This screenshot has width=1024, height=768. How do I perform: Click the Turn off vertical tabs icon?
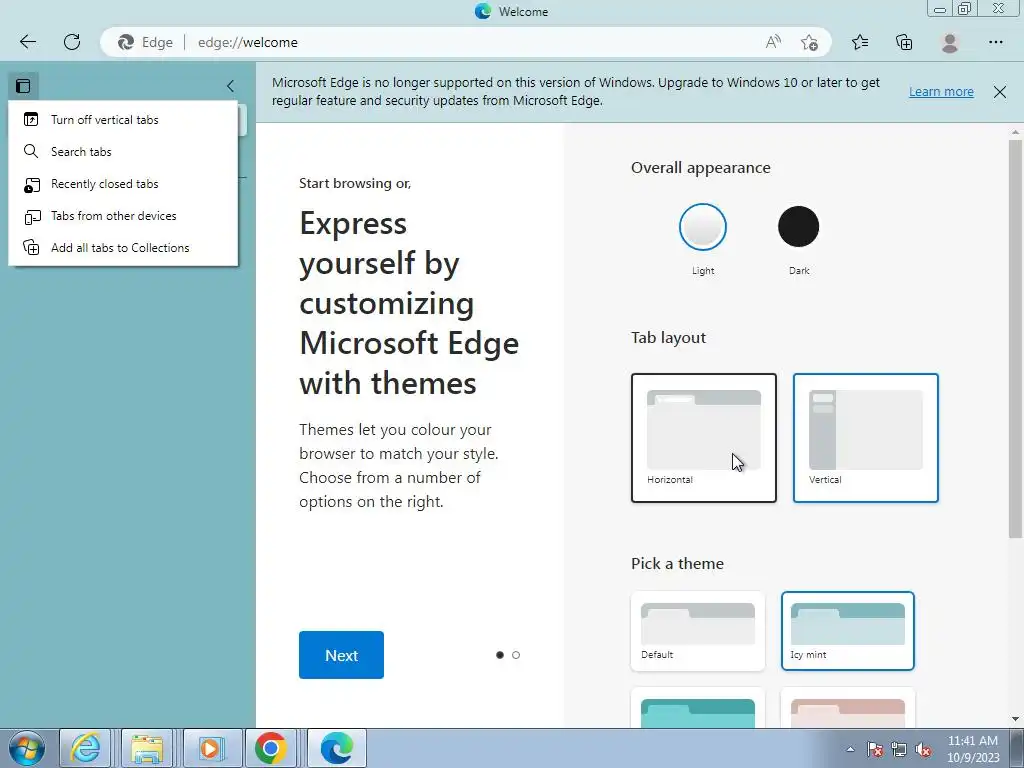(x=31, y=120)
